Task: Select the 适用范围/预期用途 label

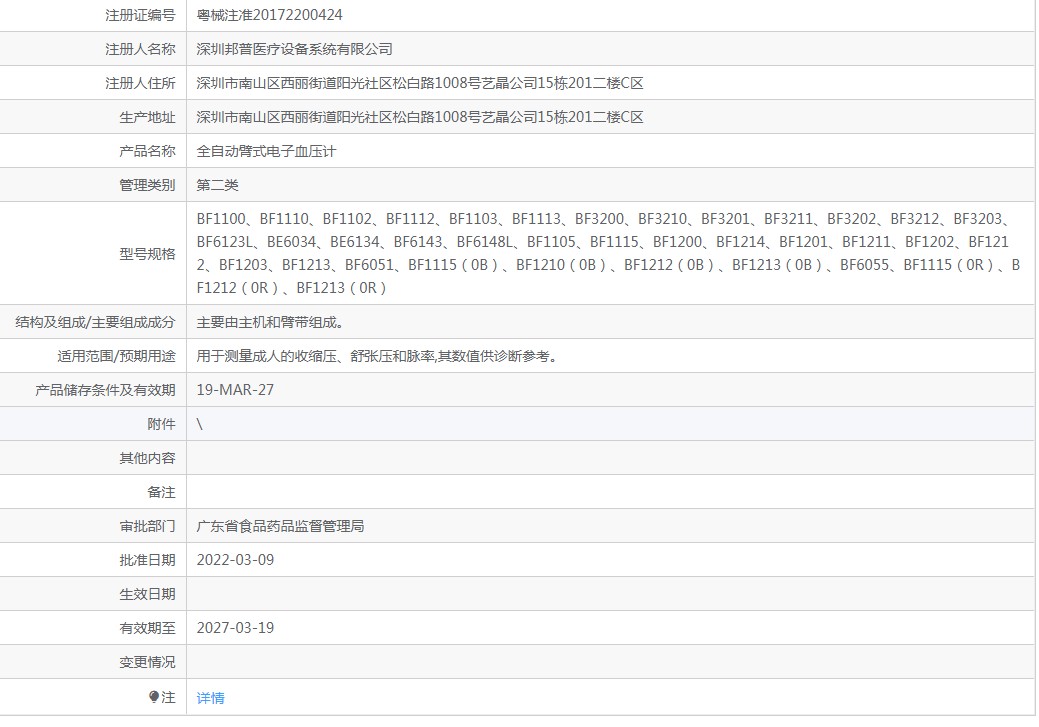Action: (x=116, y=357)
